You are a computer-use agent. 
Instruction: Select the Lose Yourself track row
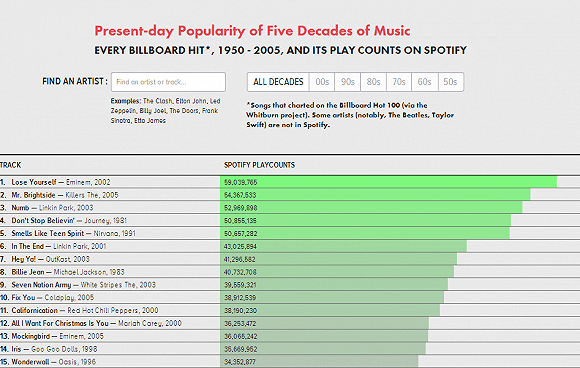pyautogui.click(x=290, y=182)
